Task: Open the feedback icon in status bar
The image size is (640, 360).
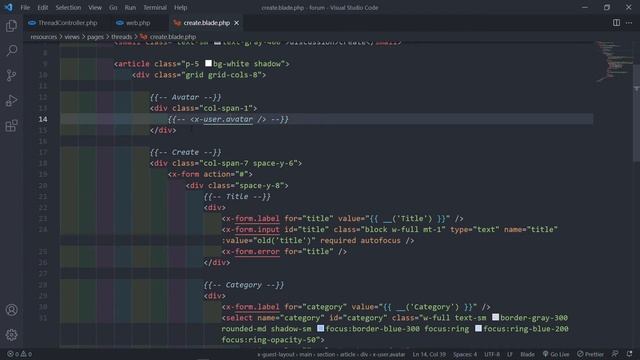Action: tap(615, 353)
